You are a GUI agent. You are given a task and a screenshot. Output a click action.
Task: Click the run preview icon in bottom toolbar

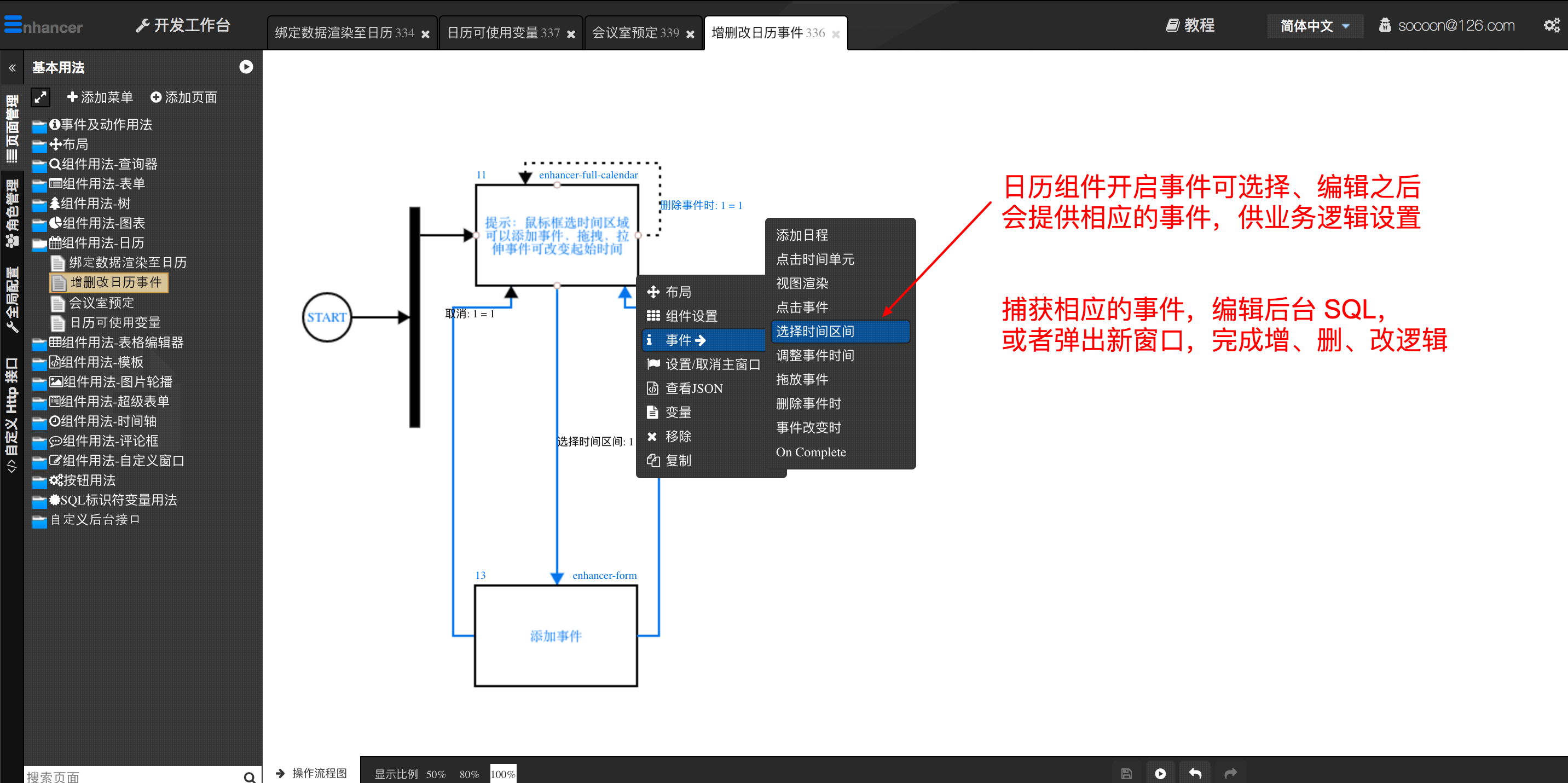point(1160,773)
